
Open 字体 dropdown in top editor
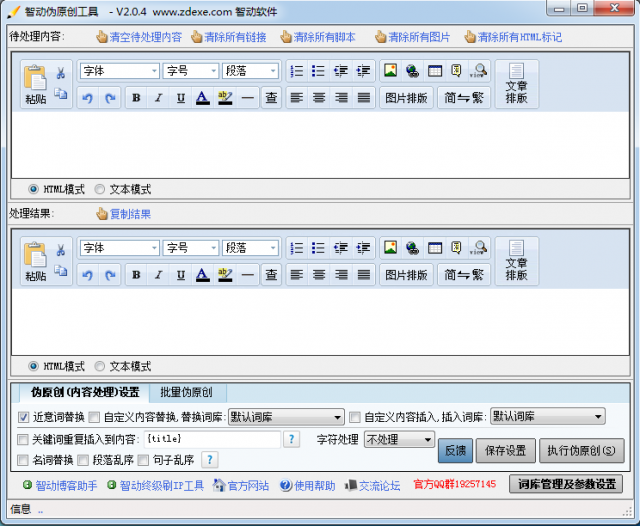click(119, 71)
